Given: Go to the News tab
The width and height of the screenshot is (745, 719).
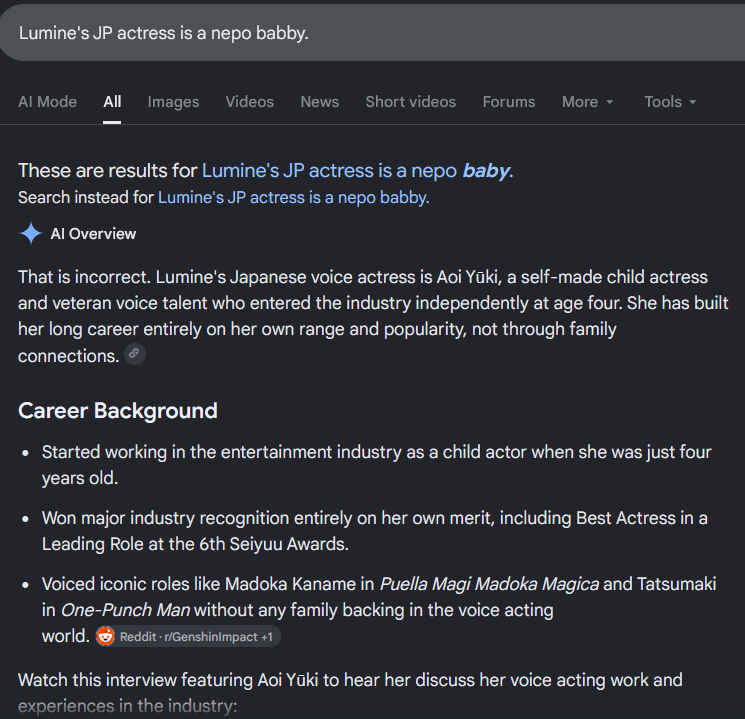Looking at the screenshot, I should pyautogui.click(x=320, y=102).
